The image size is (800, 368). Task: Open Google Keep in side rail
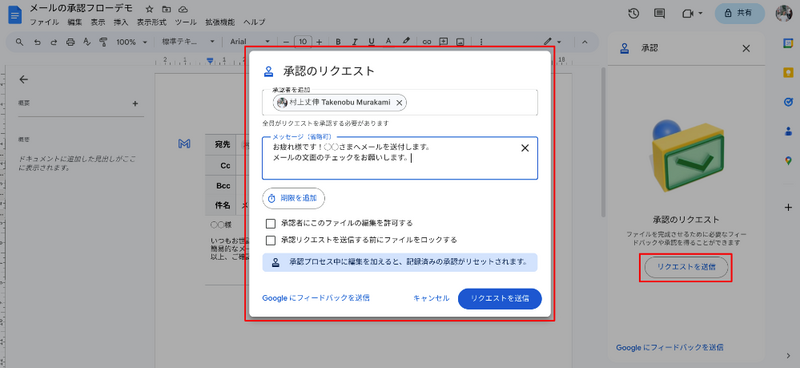(x=788, y=72)
